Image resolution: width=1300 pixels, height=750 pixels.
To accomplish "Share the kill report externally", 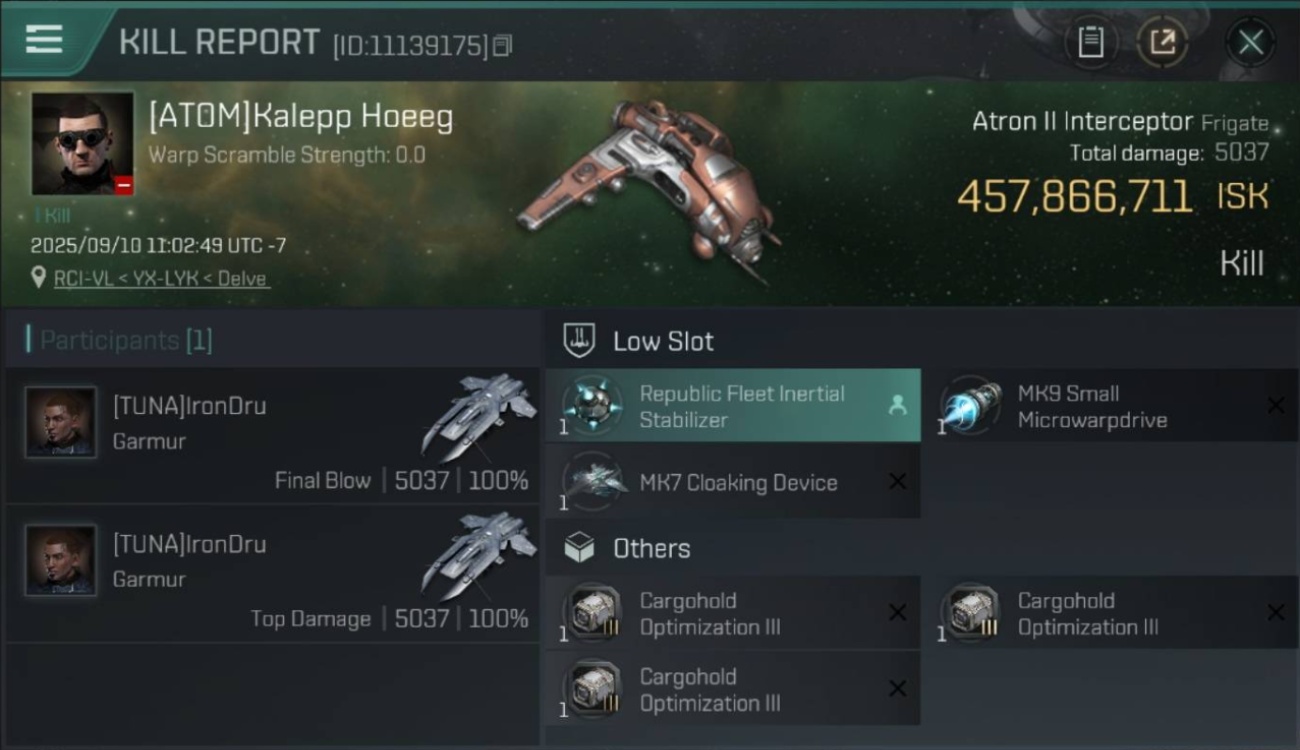I will [x=1162, y=42].
